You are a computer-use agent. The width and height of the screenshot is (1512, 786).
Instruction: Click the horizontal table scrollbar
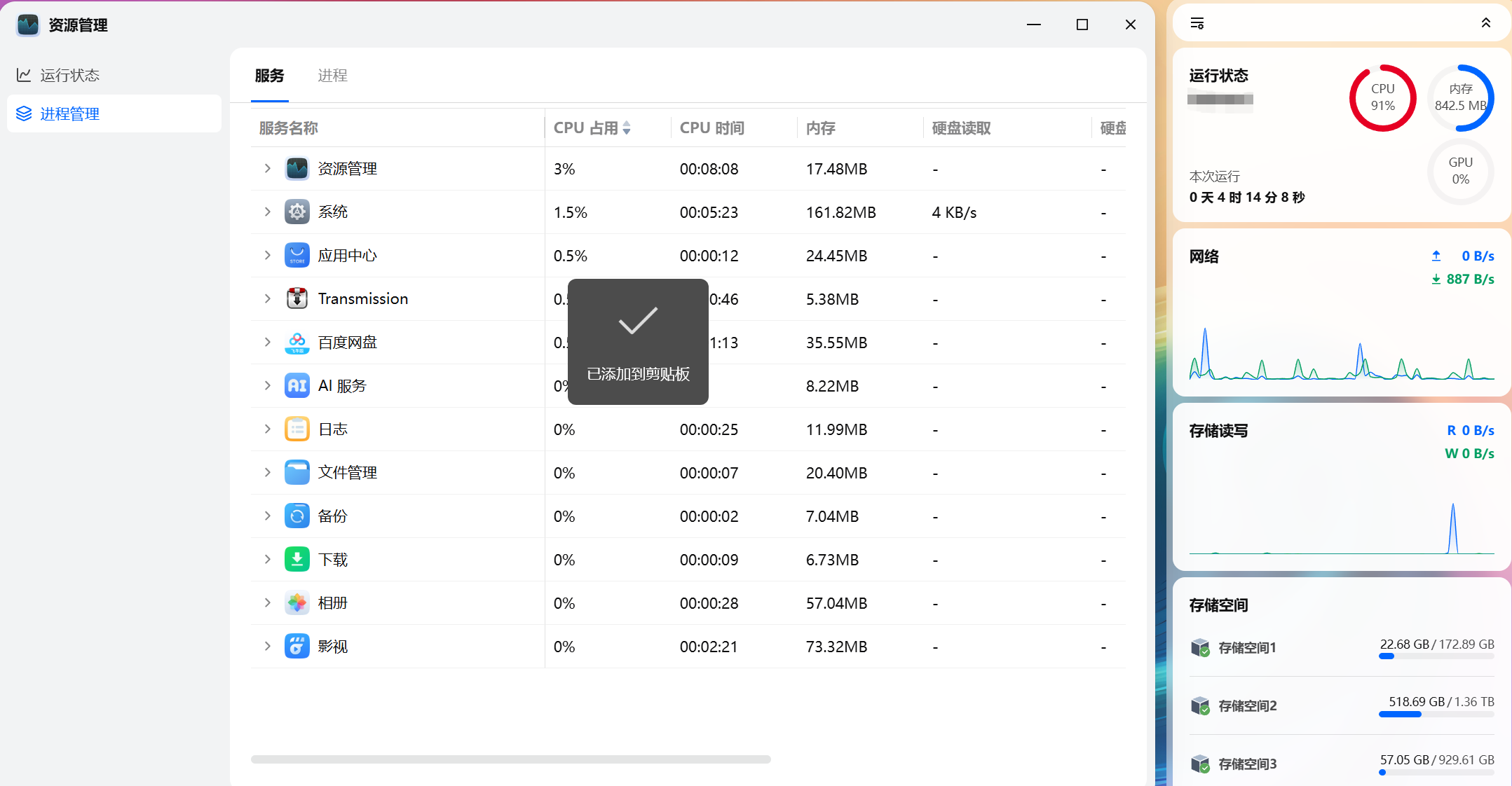[510, 759]
